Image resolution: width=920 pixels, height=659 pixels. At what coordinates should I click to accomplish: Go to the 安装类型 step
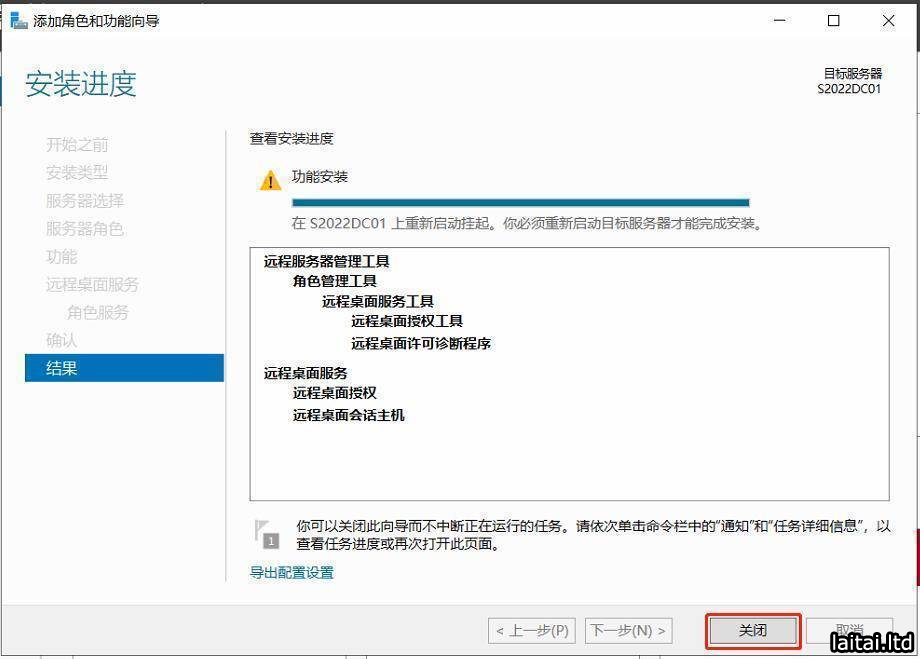pos(77,173)
